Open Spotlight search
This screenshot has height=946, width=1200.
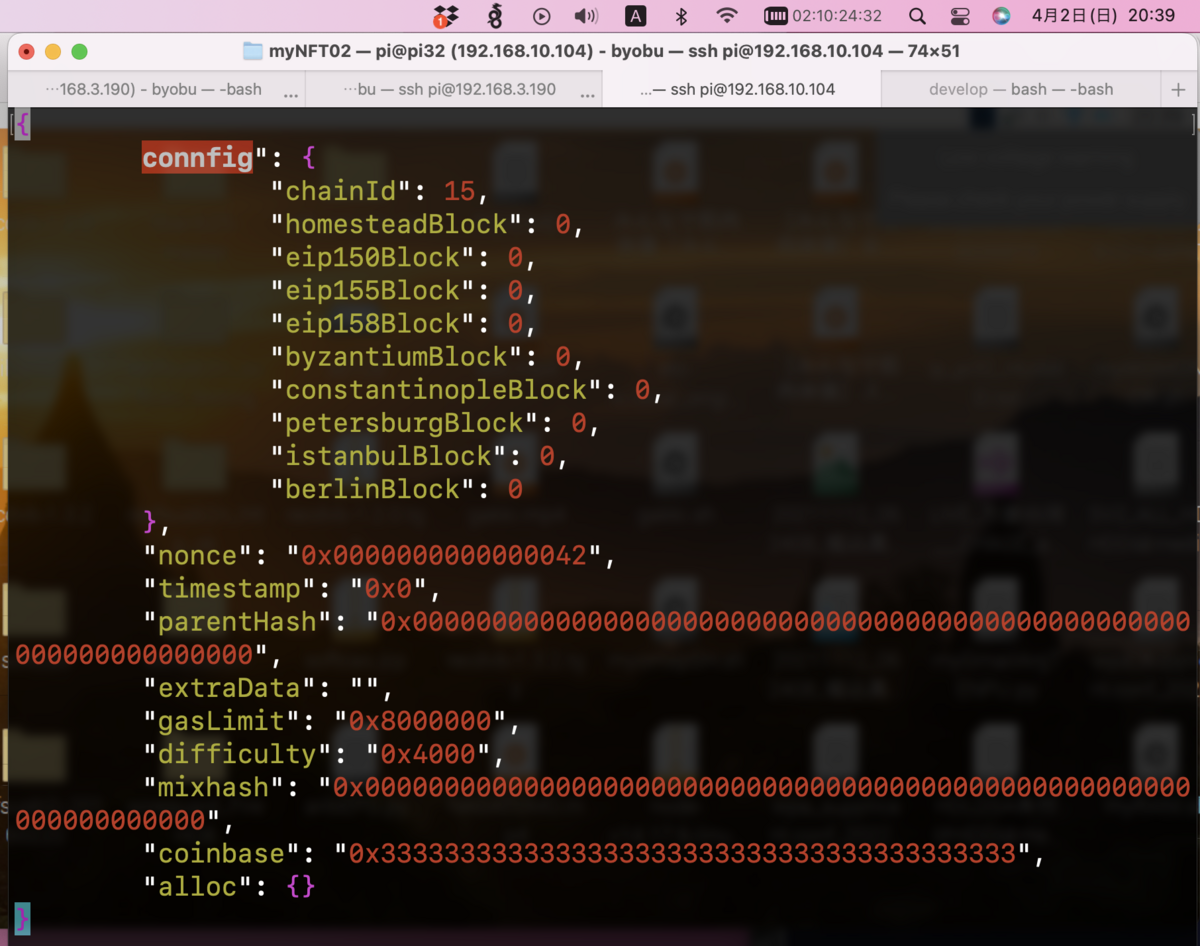pos(916,16)
